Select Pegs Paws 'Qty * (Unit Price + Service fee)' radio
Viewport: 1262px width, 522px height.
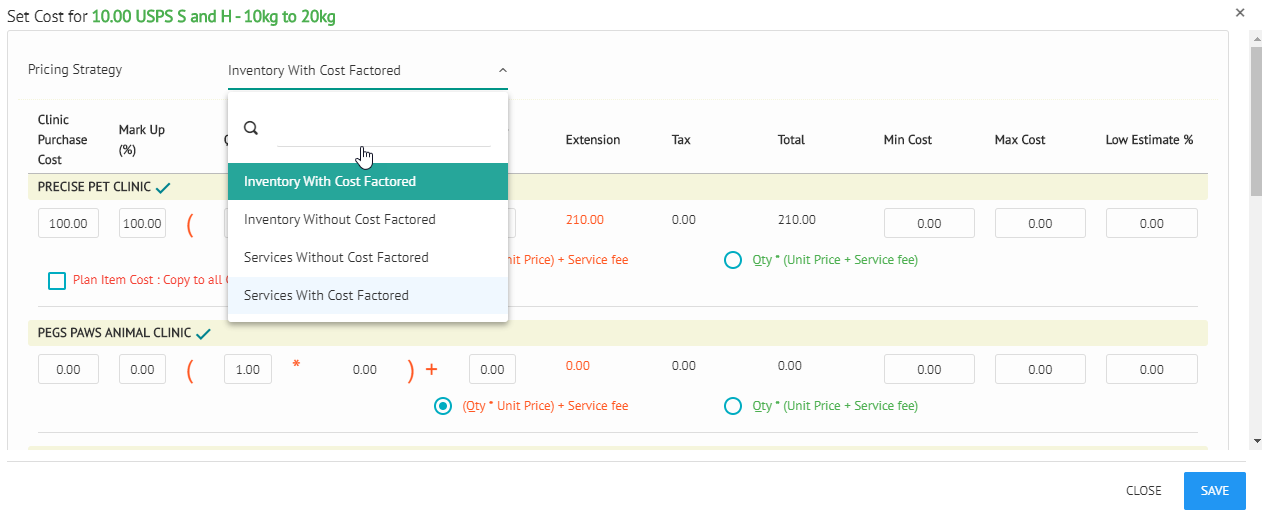[733, 406]
